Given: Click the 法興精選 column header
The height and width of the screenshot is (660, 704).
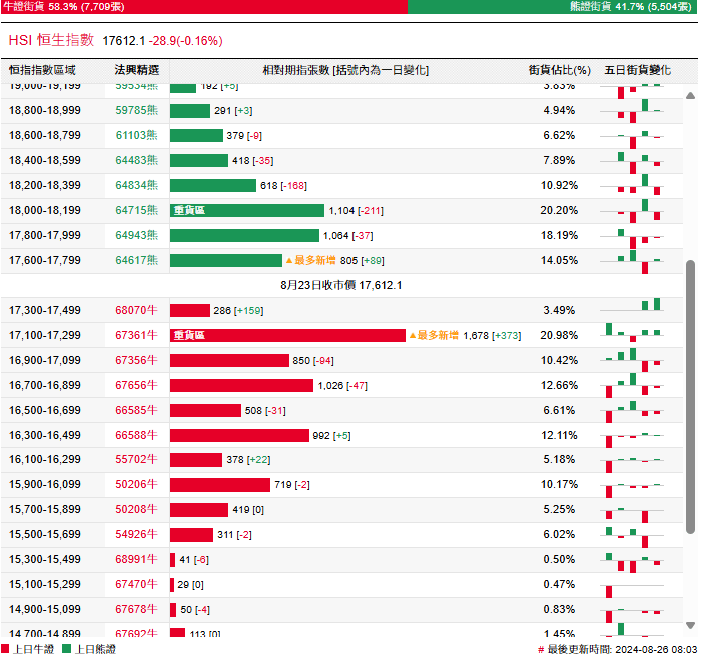Looking at the screenshot, I should click(x=137, y=71).
